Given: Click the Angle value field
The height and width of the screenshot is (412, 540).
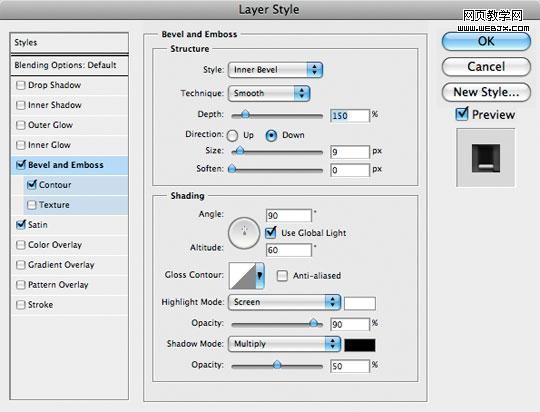Looking at the screenshot, I should 289,216.
